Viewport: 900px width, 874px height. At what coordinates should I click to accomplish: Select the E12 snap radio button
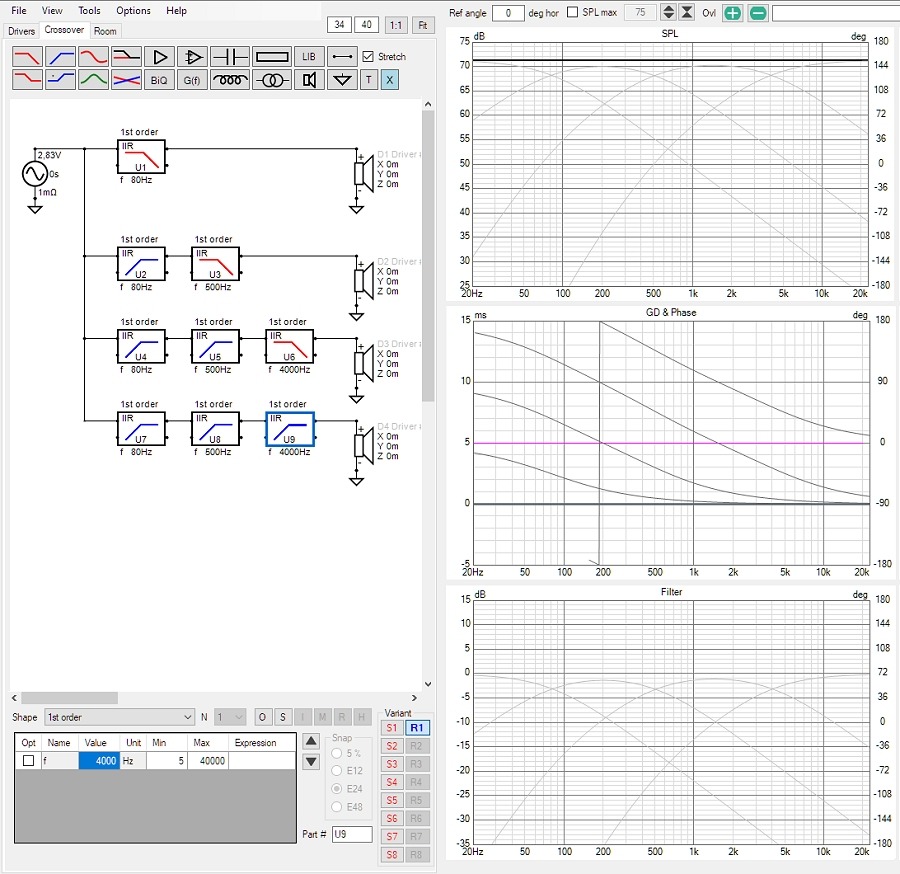coord(337,771)
